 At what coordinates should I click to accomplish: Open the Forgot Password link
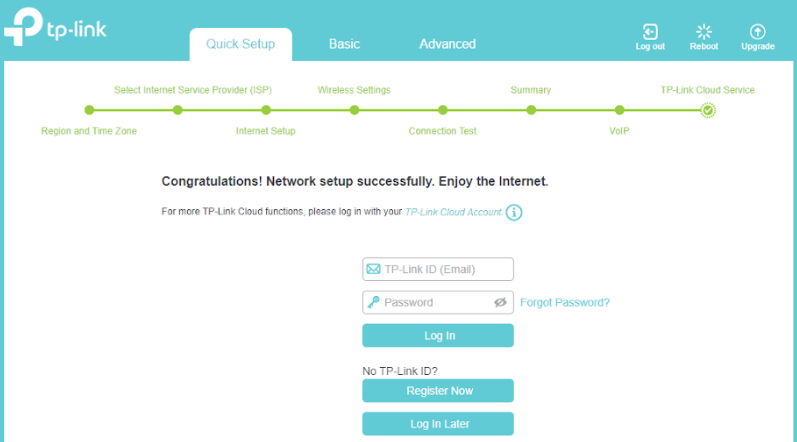[x=565, y=302]
